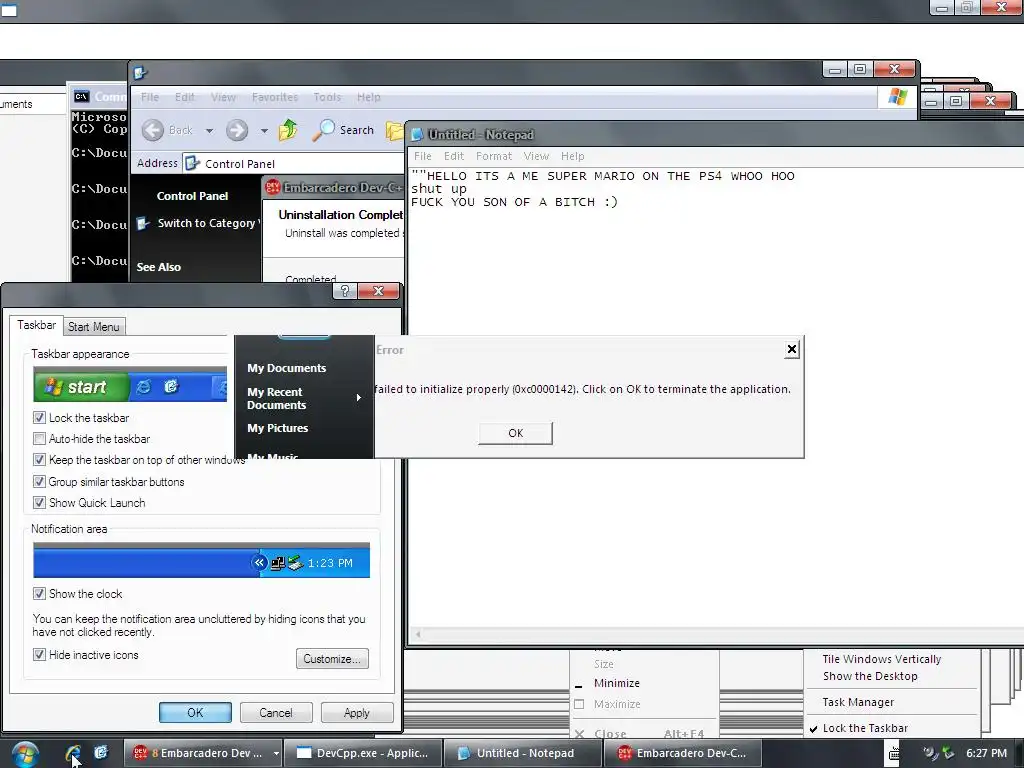1024x768 pixels.
Task: Click the Forward arrow in the Control Panel window
Action: click(237, 130)
